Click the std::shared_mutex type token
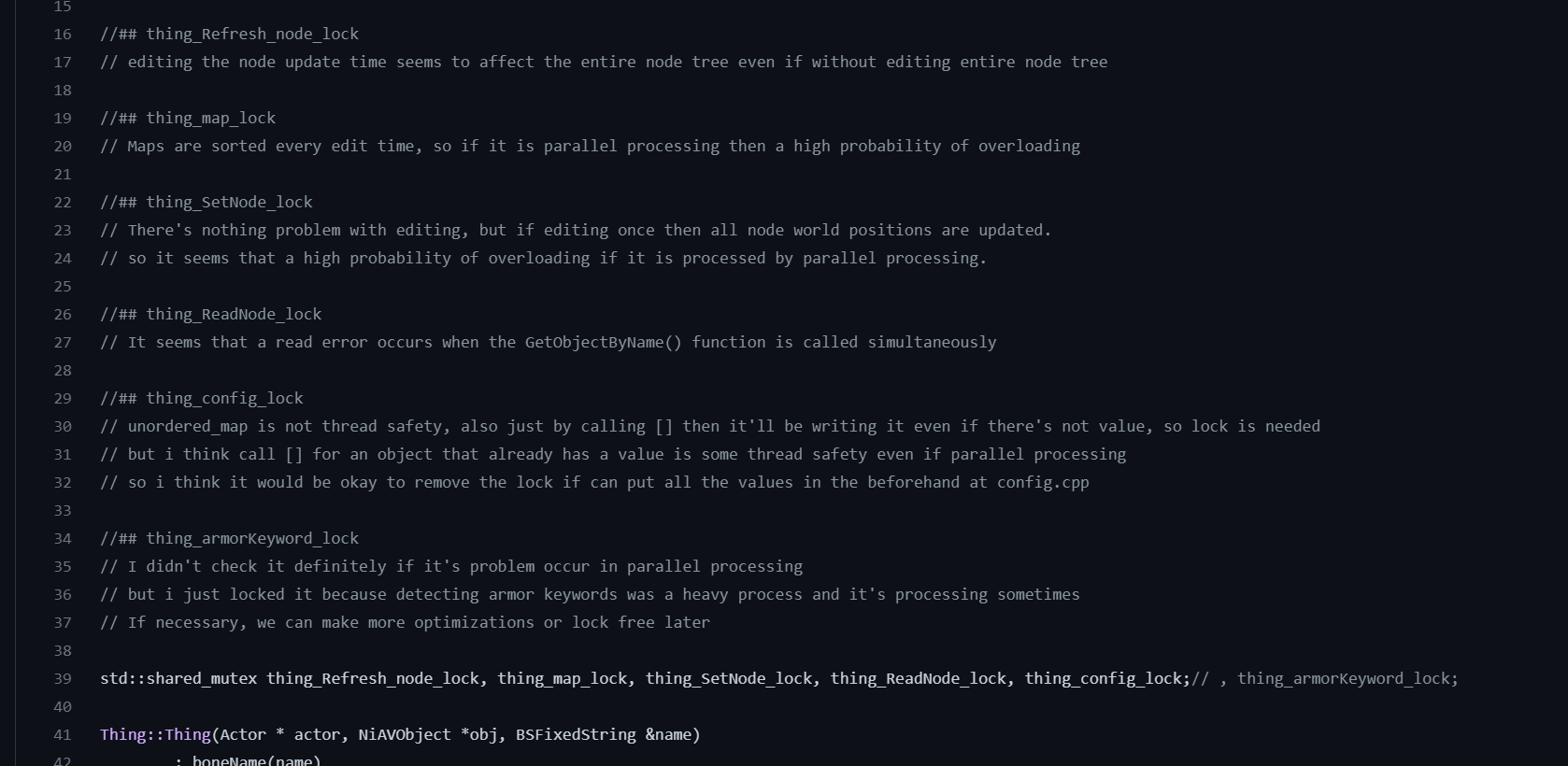This screenshot has width=1568, height=766. click(178, 679)
